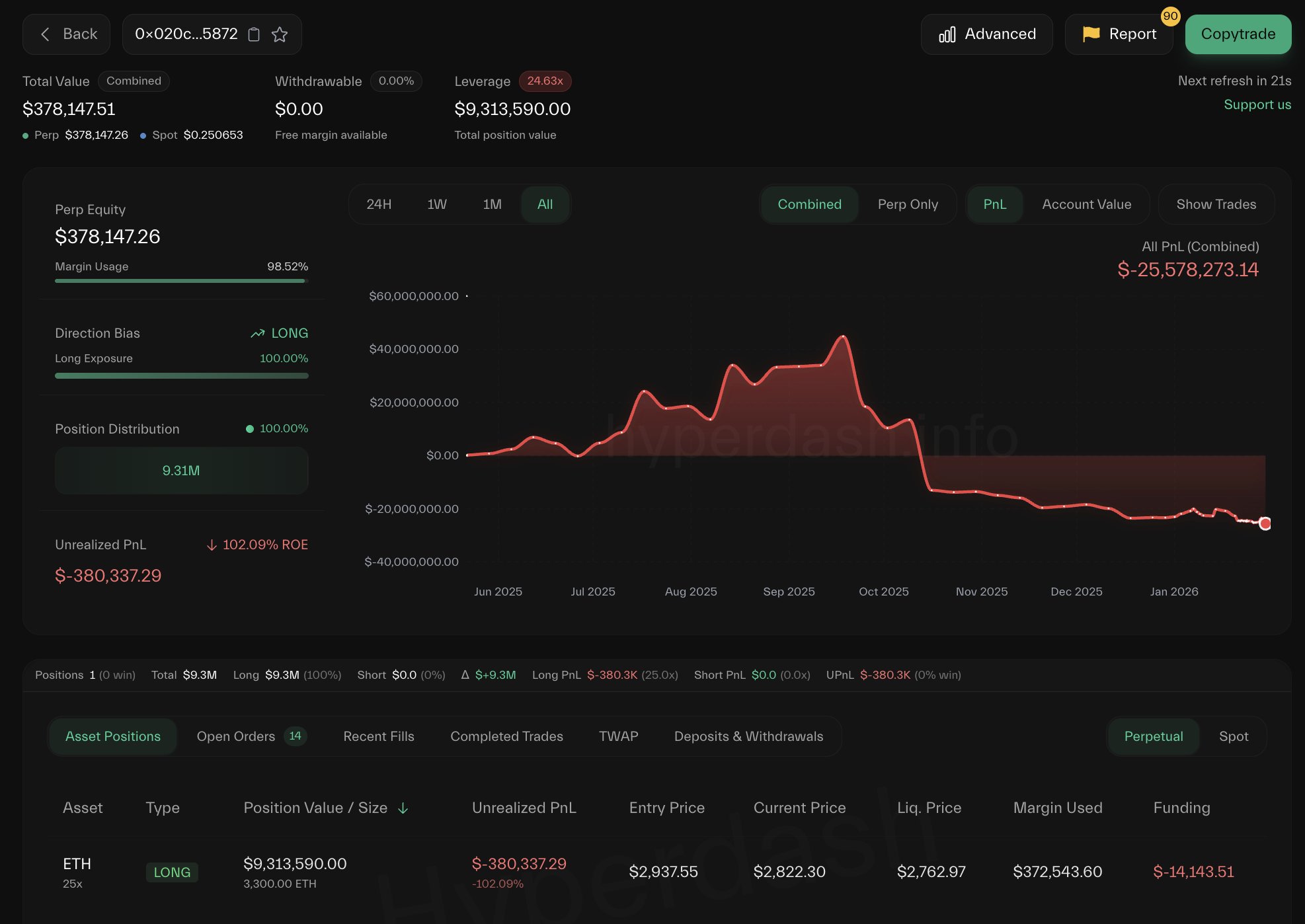Screen dimensions: 1305x924
Task: Switch to Completed Trades tab
Action: coord(506,736)
